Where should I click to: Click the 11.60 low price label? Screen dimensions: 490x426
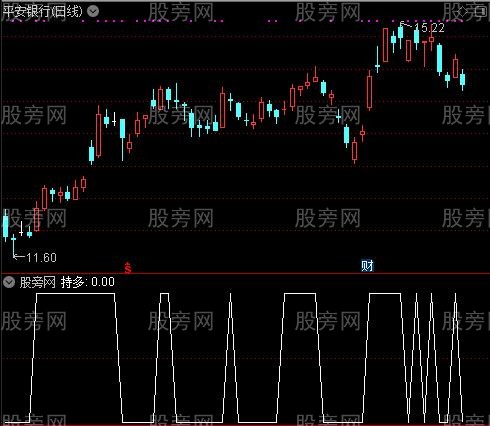coord(41,257)
